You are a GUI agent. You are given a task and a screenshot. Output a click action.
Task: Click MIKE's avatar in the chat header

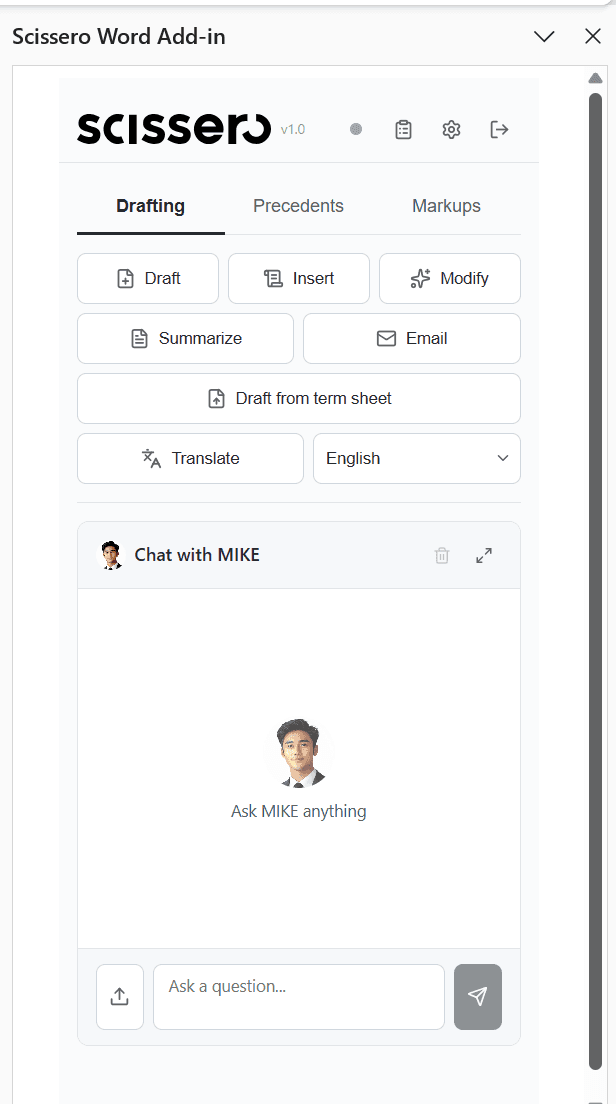coord(110,556)
